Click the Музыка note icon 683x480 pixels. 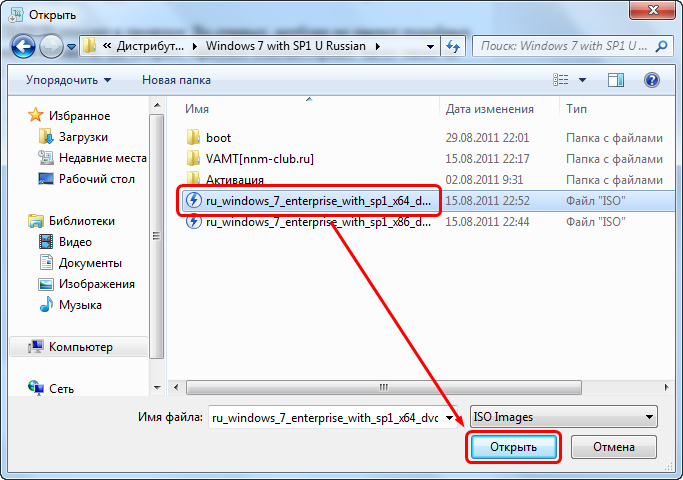pyautogui.click(x=46, y=304)
